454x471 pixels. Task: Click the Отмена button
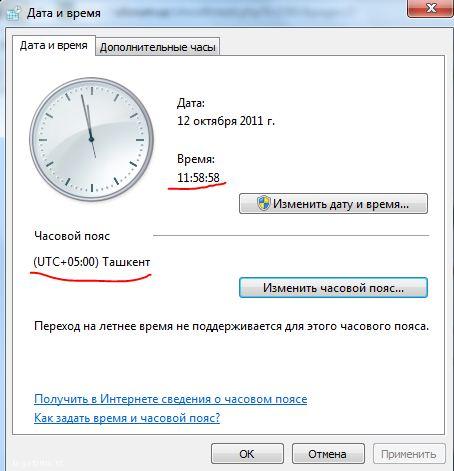(x=328, y=454)
